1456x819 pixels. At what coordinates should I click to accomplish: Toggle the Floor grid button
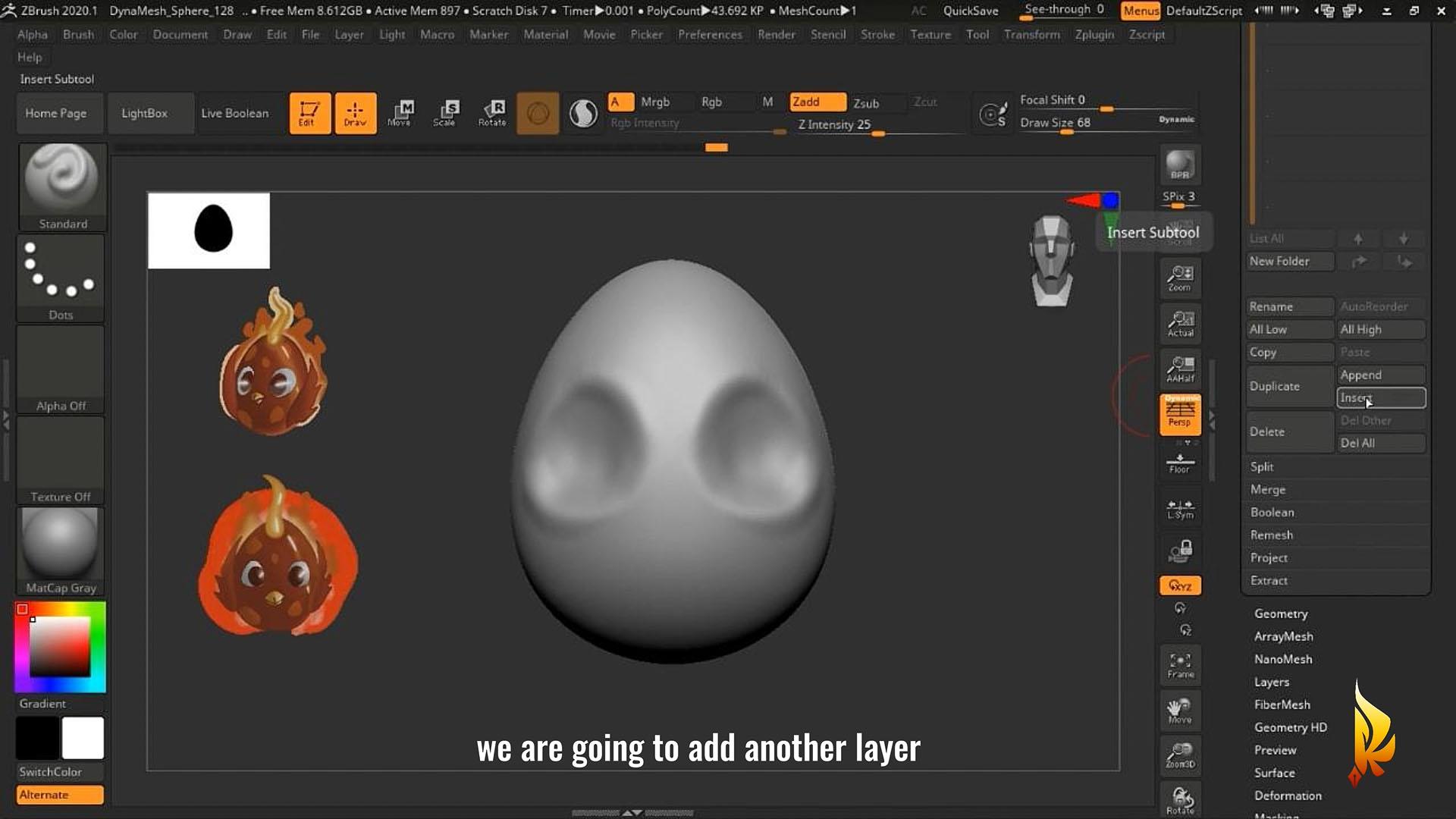click(x=1180, y=462)
